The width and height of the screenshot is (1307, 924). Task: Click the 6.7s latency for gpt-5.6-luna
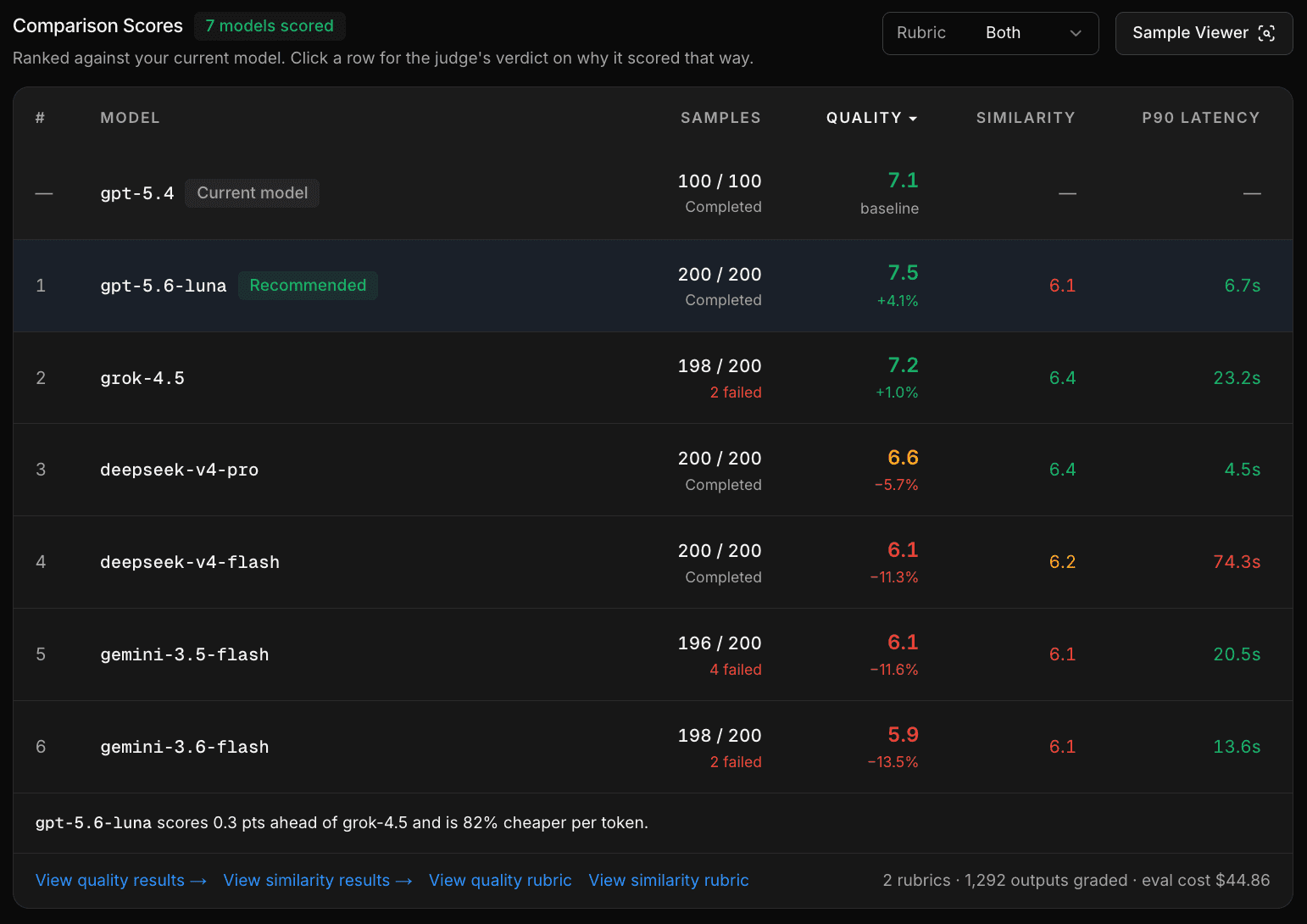tap(1243, 286)
